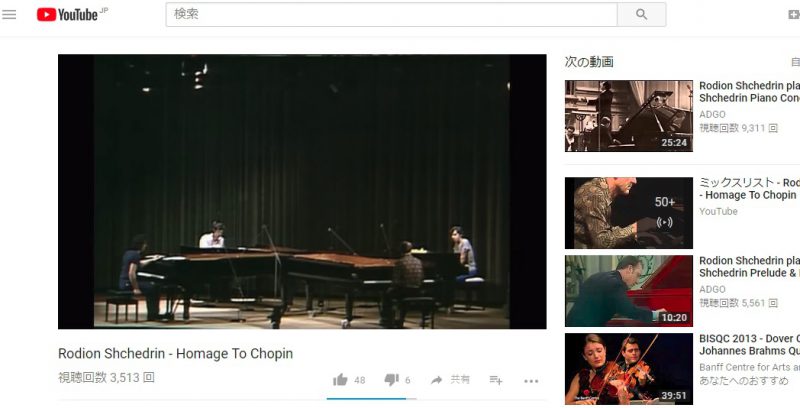
Task: Click the magnifier search button
Action: point(641,14)
